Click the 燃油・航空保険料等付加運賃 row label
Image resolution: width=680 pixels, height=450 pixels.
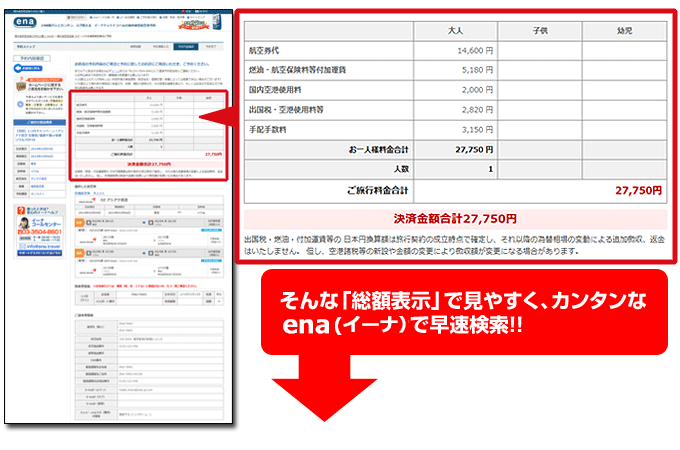[x=297, y=70]
